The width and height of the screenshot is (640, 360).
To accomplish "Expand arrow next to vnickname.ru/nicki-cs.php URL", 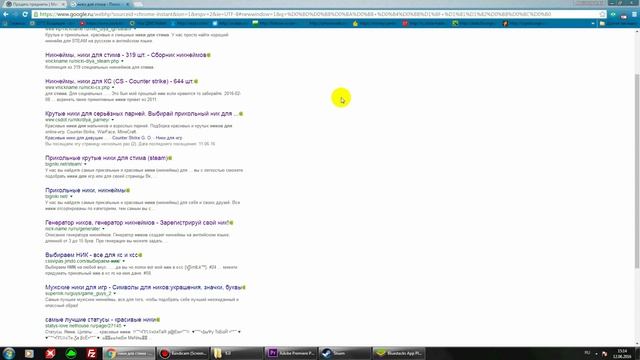I will tap(113, 87).
